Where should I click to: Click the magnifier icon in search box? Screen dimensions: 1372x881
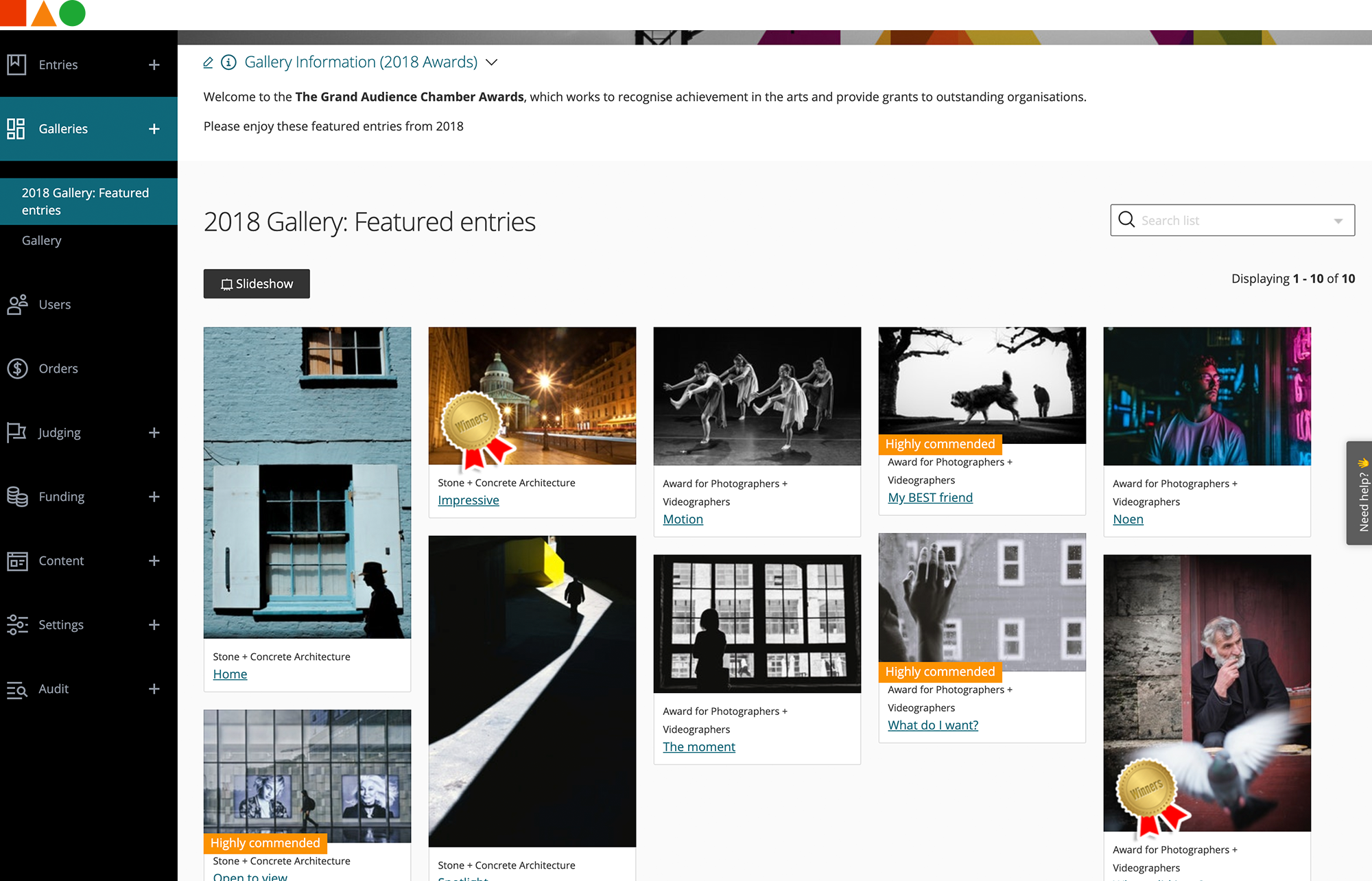1126,220
